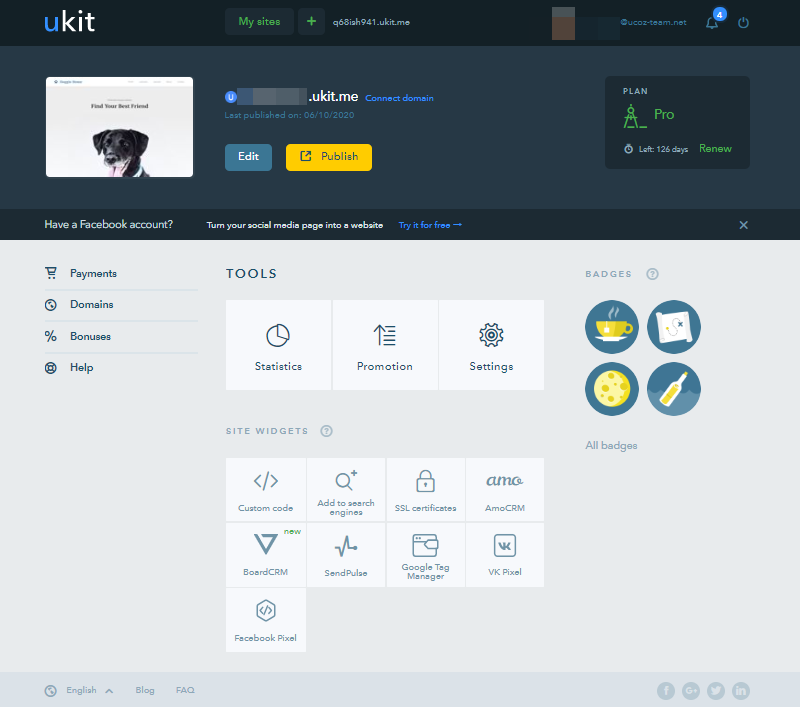This screenshot has height=707, width=800.
Task: Open the SendPulse widget
Action: point(345,554)
